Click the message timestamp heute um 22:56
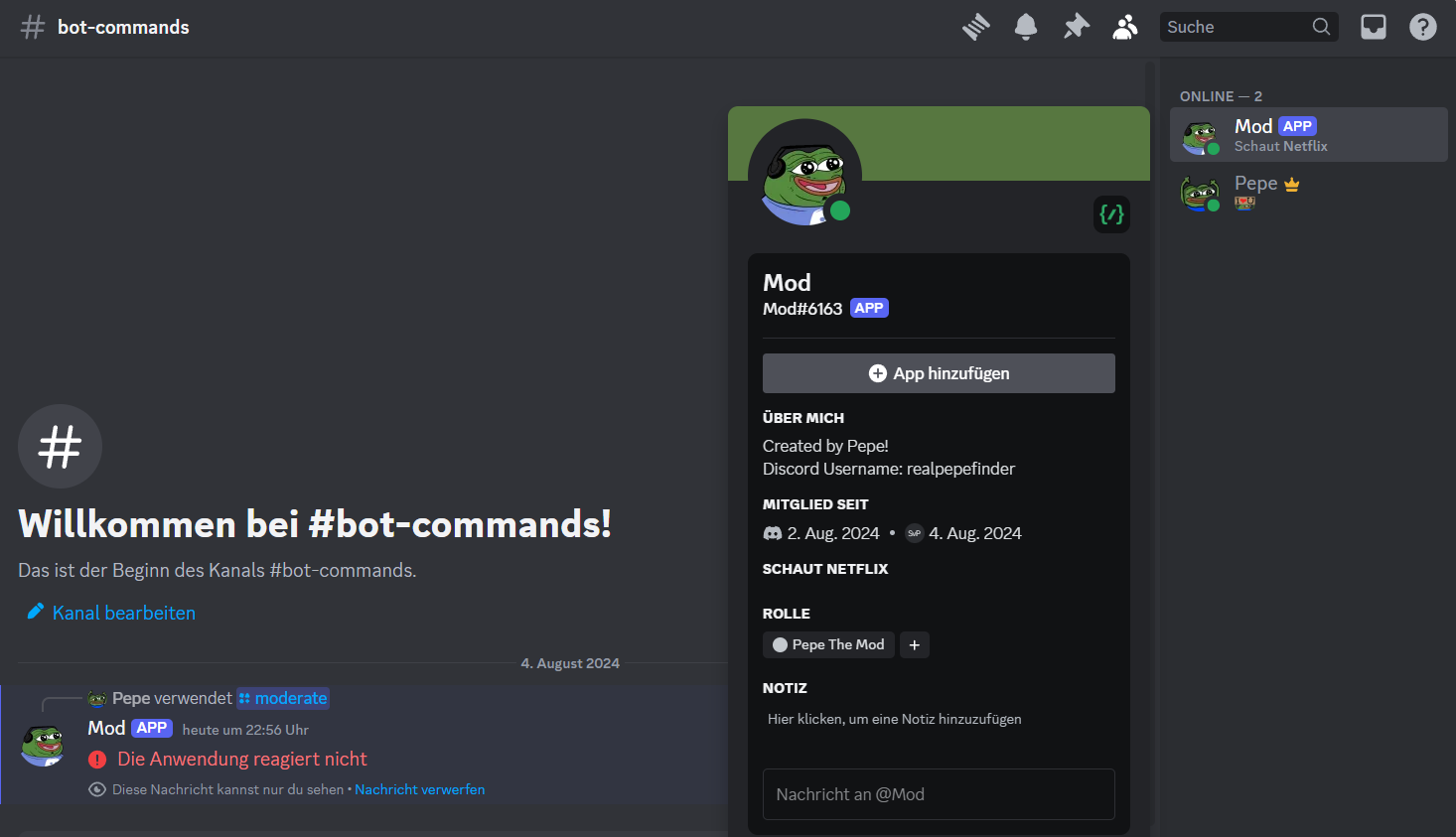 point(245,730)
